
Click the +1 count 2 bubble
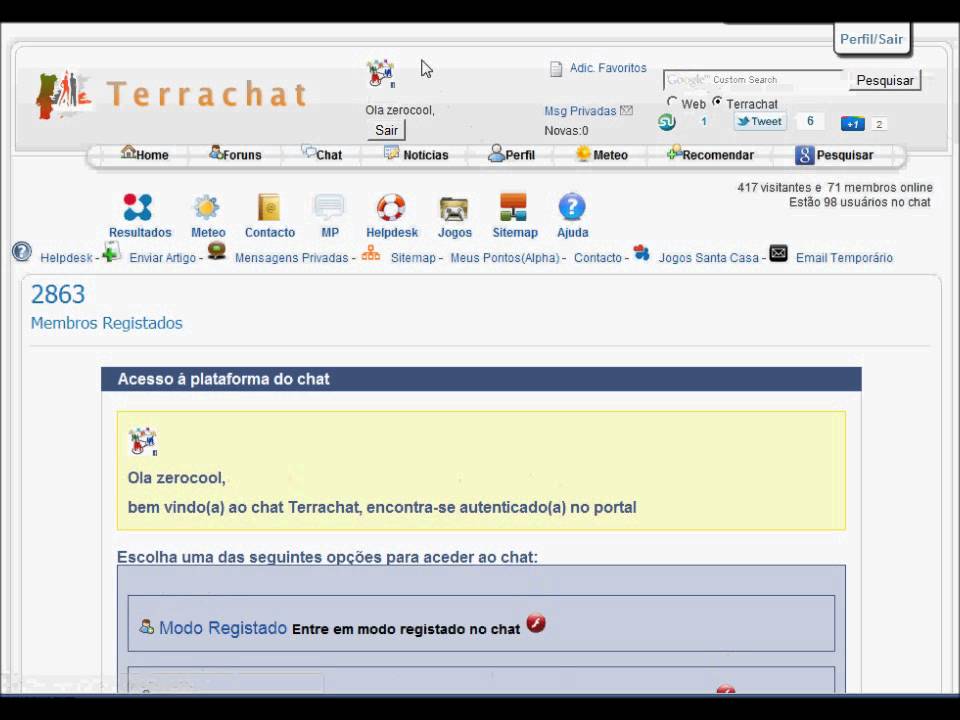(879, 124)
